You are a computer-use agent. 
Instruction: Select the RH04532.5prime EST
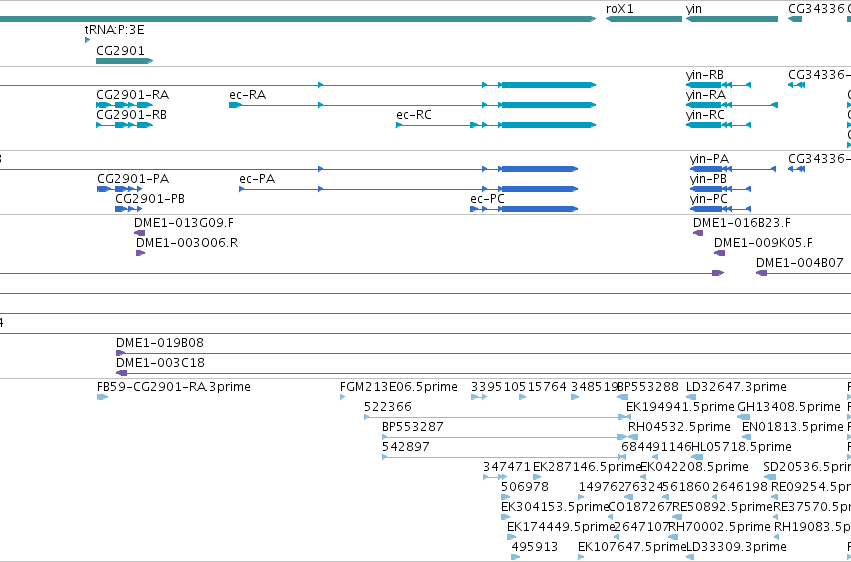633,437
